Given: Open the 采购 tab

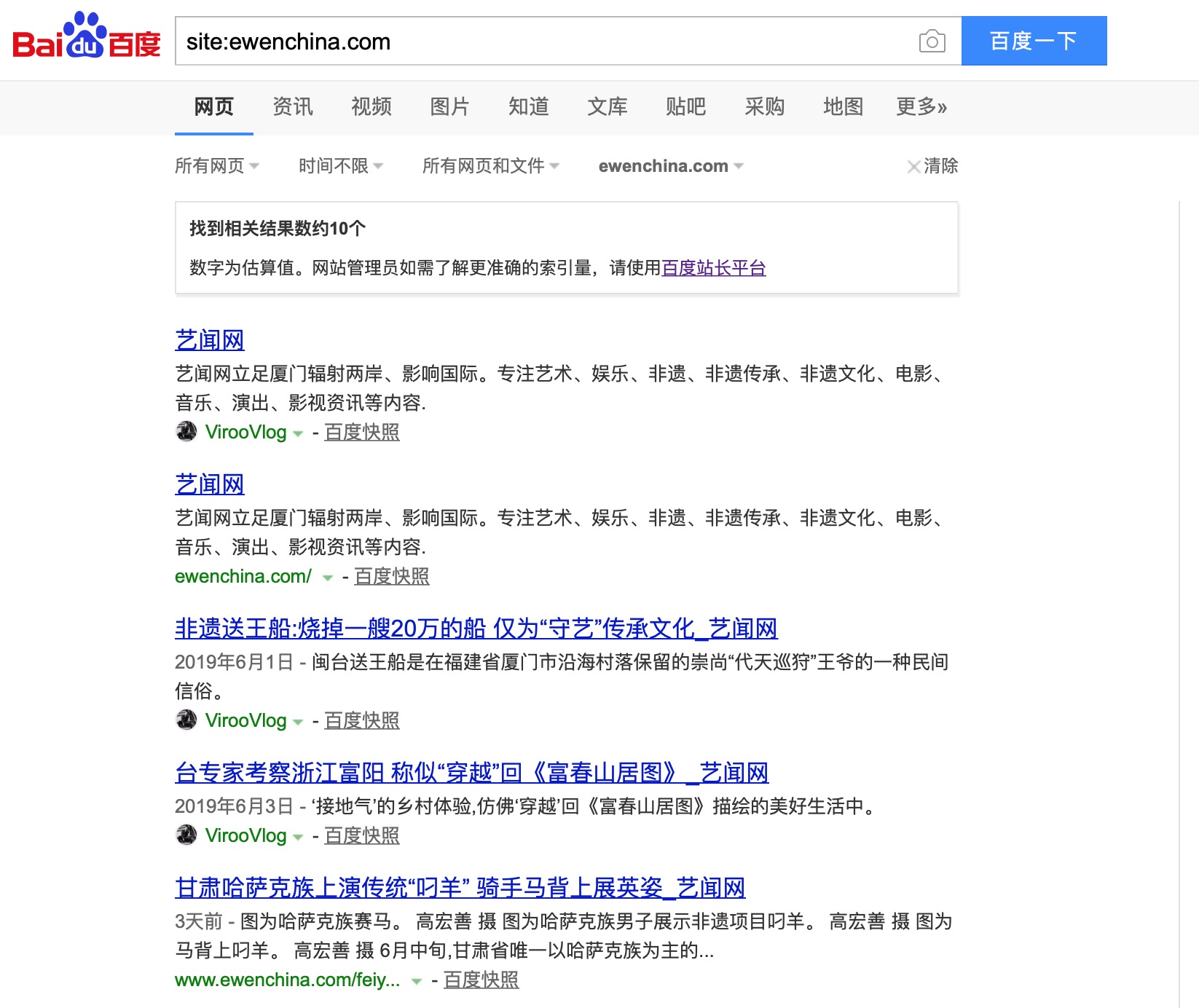Looking at the screenshot, I should 764,107.
